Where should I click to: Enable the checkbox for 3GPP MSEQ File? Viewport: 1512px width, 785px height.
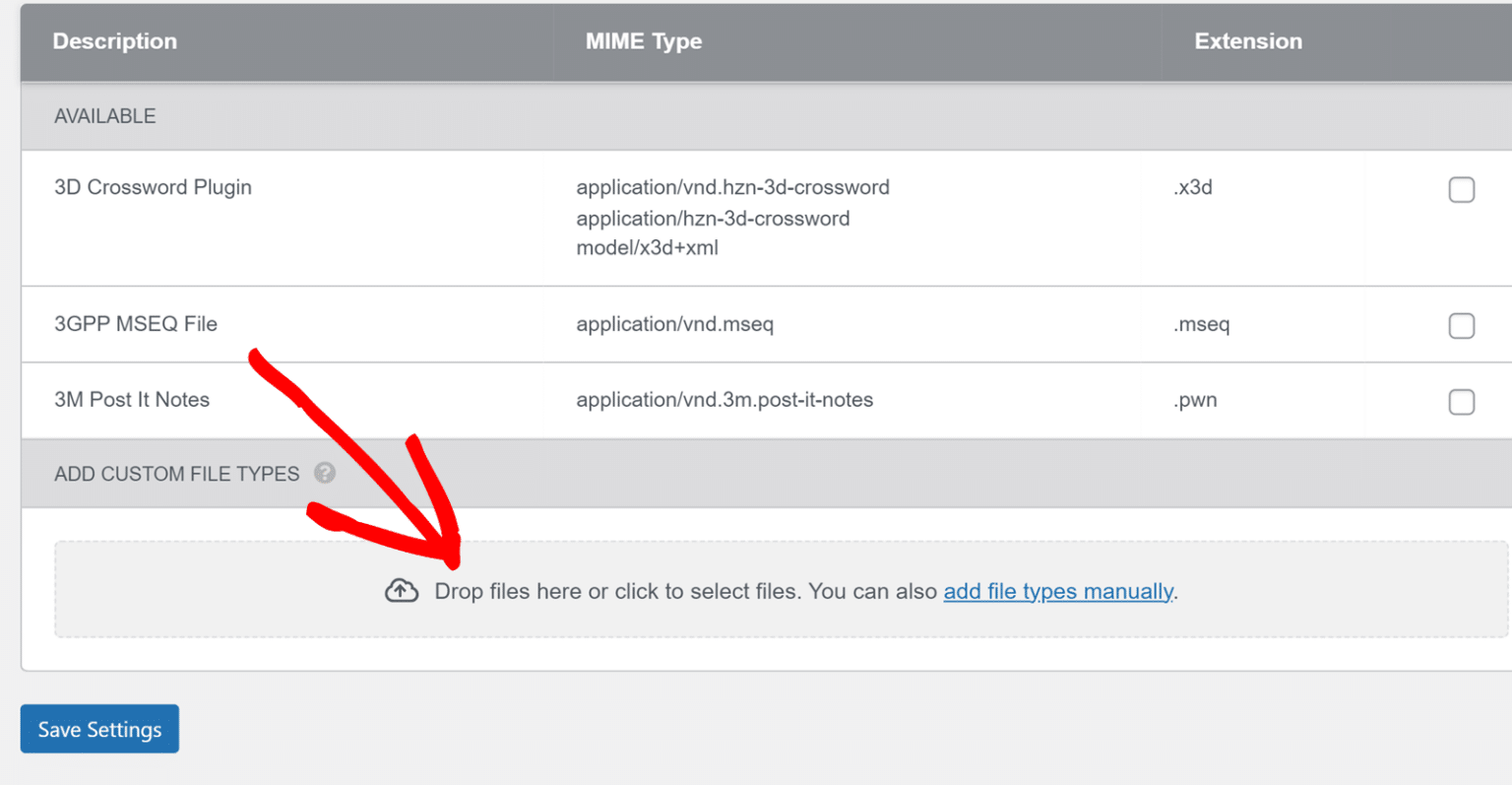click(1462, 325)
